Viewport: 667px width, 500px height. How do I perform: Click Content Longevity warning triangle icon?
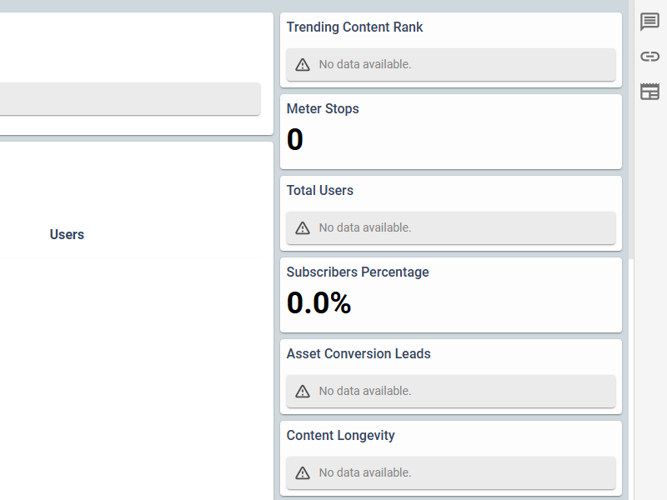tap(303, 473)
